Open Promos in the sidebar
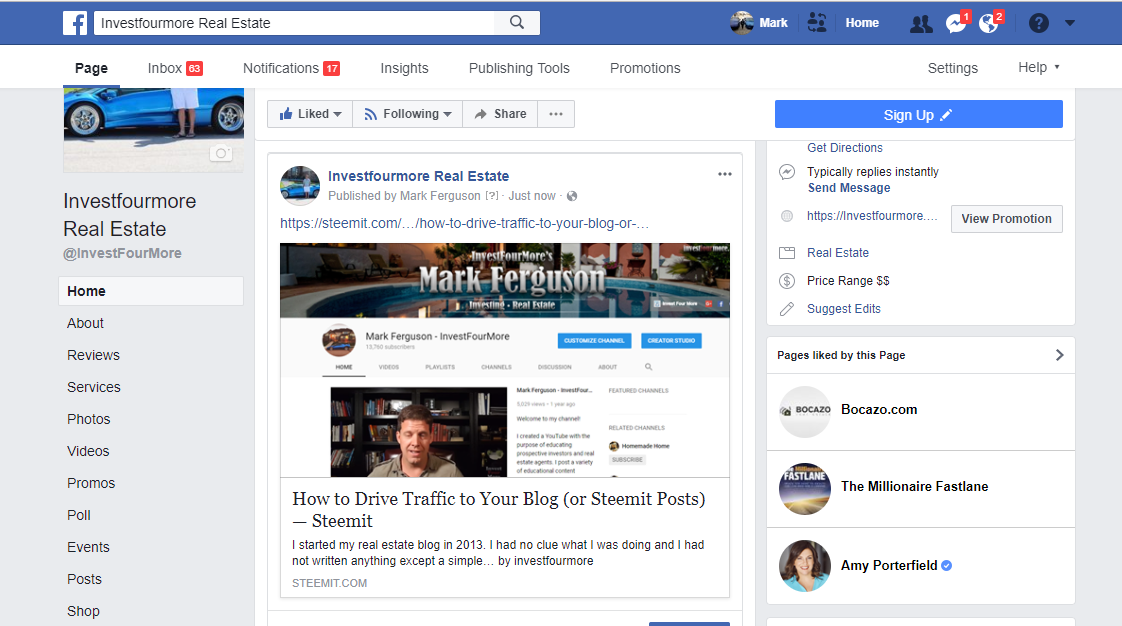 (91, 484)
